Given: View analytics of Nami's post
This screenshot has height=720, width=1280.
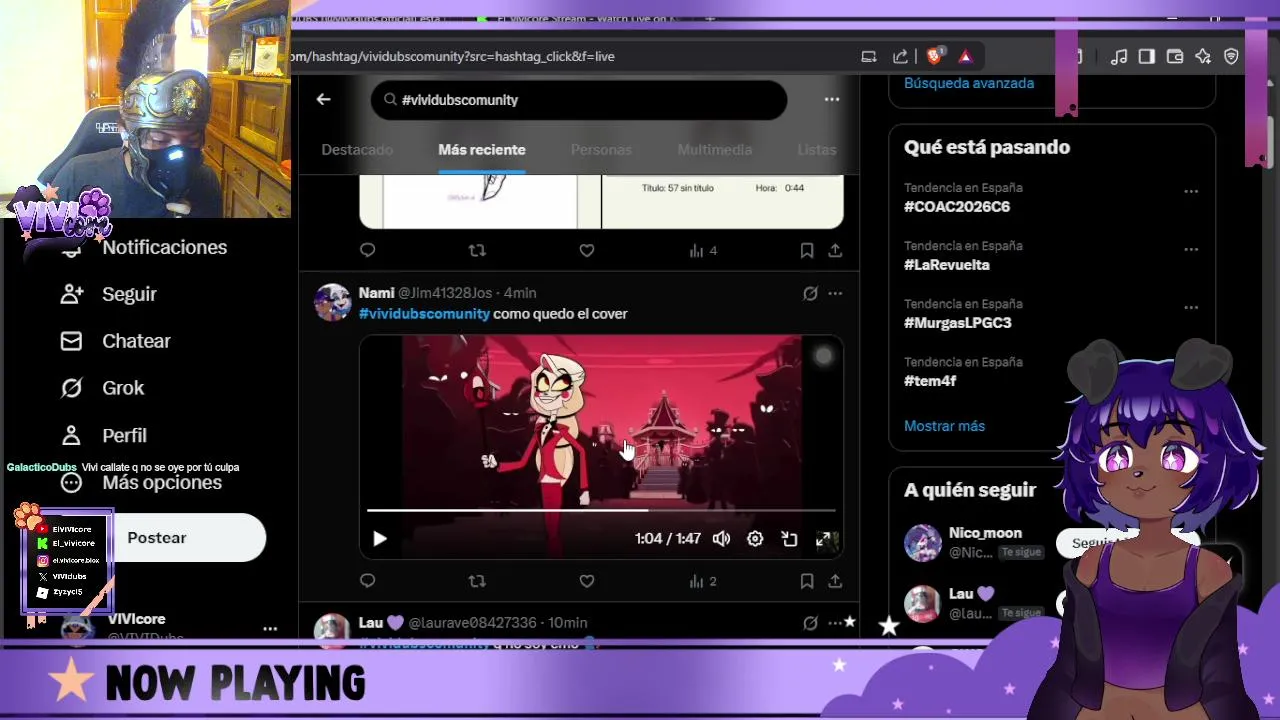Looking at the screenshot, I should pyautogui.click(x=703, y=581).
